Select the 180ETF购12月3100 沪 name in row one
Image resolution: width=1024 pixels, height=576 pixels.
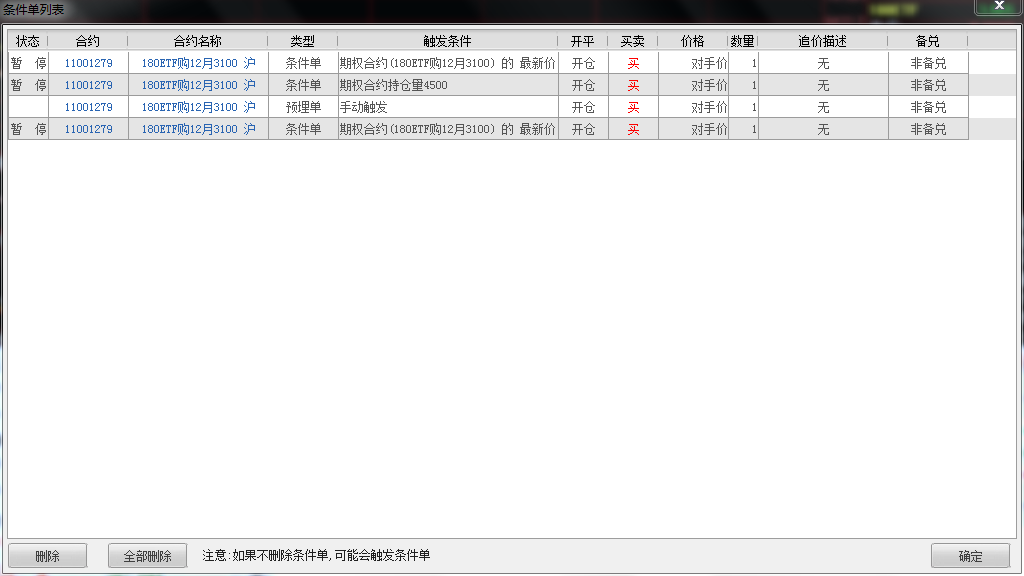point(196,62)
